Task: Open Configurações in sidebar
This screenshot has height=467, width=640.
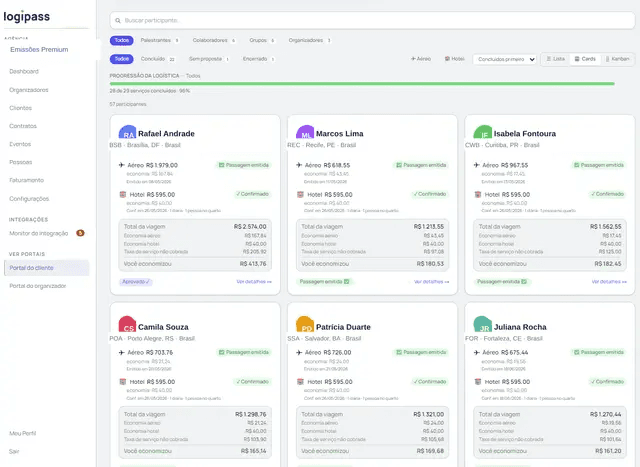Action: click(x=29, y=199)
